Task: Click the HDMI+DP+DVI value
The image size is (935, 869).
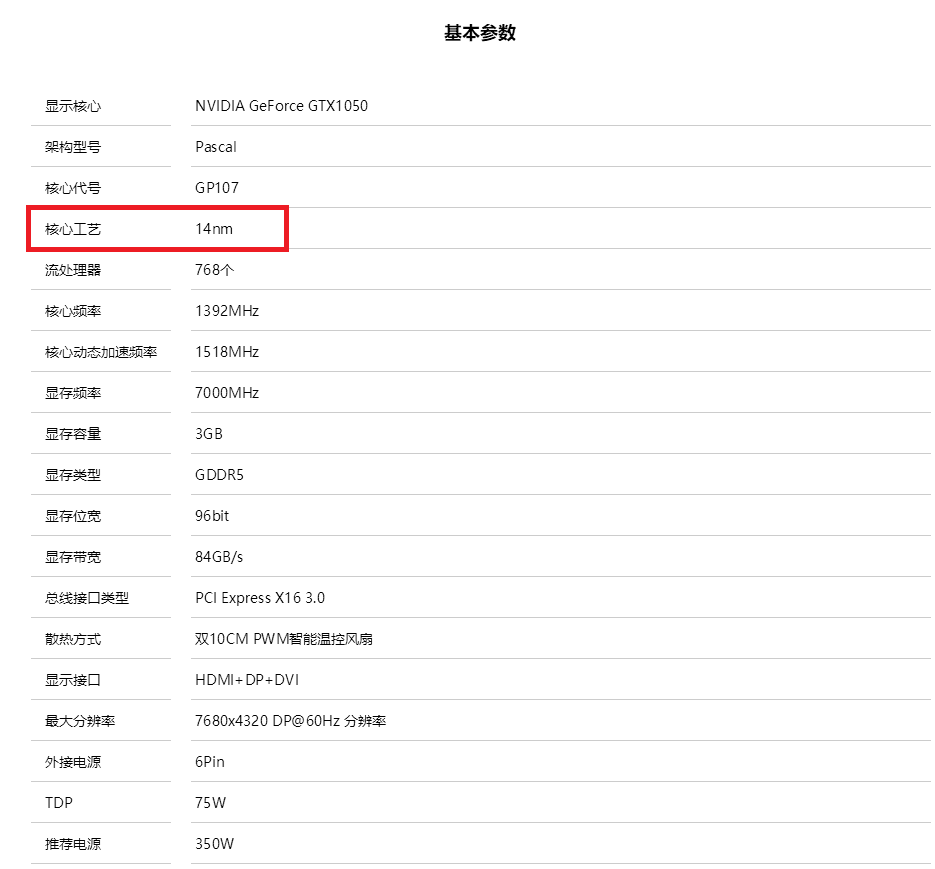Action: coord(247,681)
